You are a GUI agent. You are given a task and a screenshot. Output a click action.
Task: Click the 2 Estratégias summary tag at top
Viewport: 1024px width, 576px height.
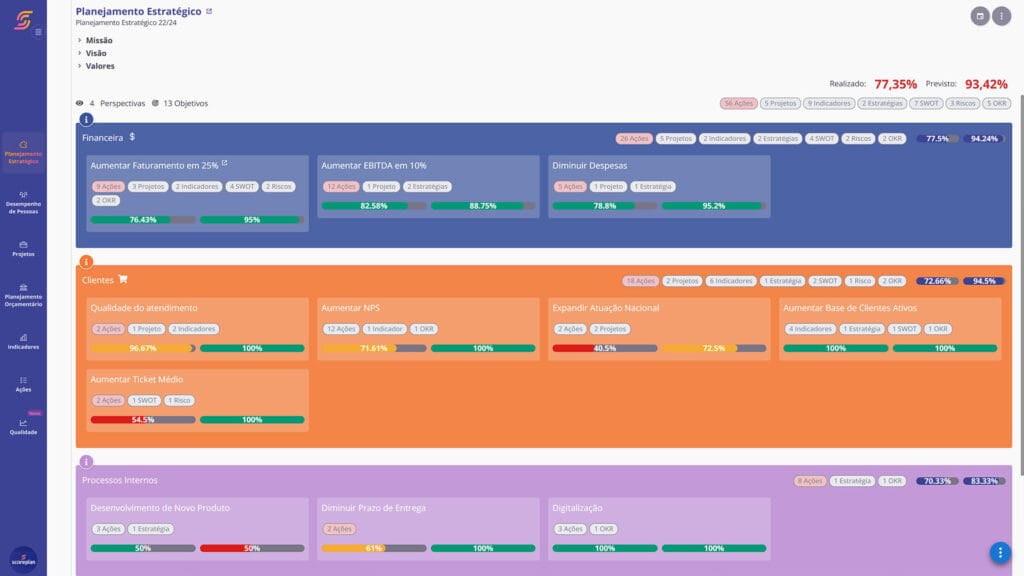tap(882, 103)
